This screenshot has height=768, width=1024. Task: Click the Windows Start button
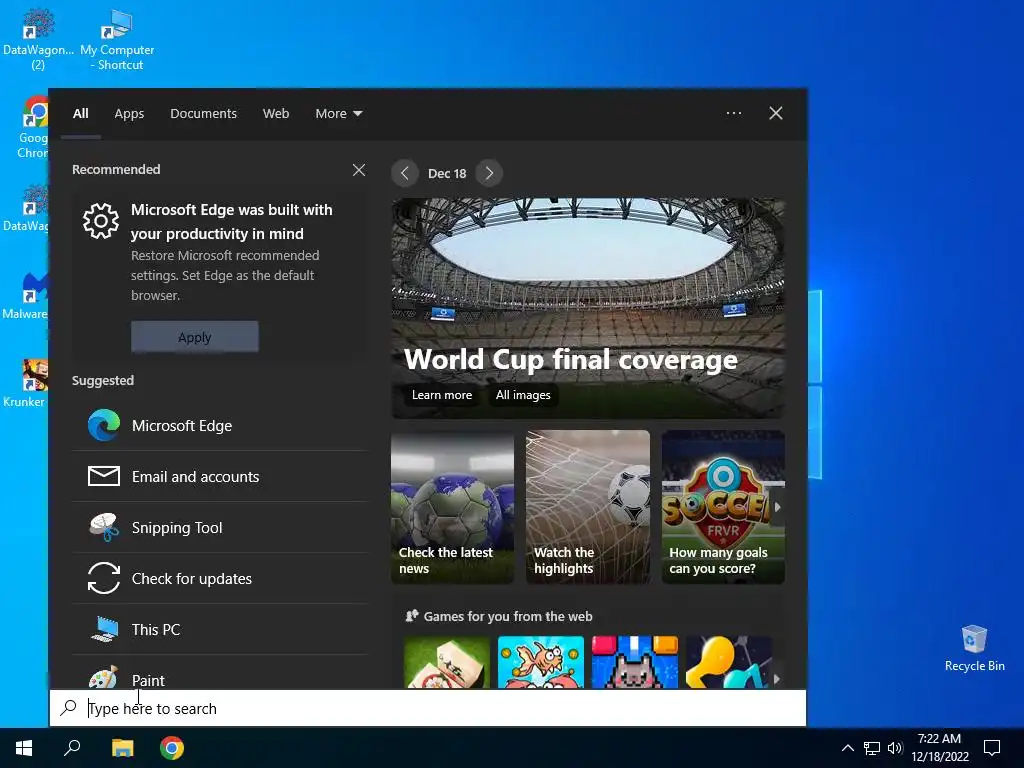coord(24,748)
